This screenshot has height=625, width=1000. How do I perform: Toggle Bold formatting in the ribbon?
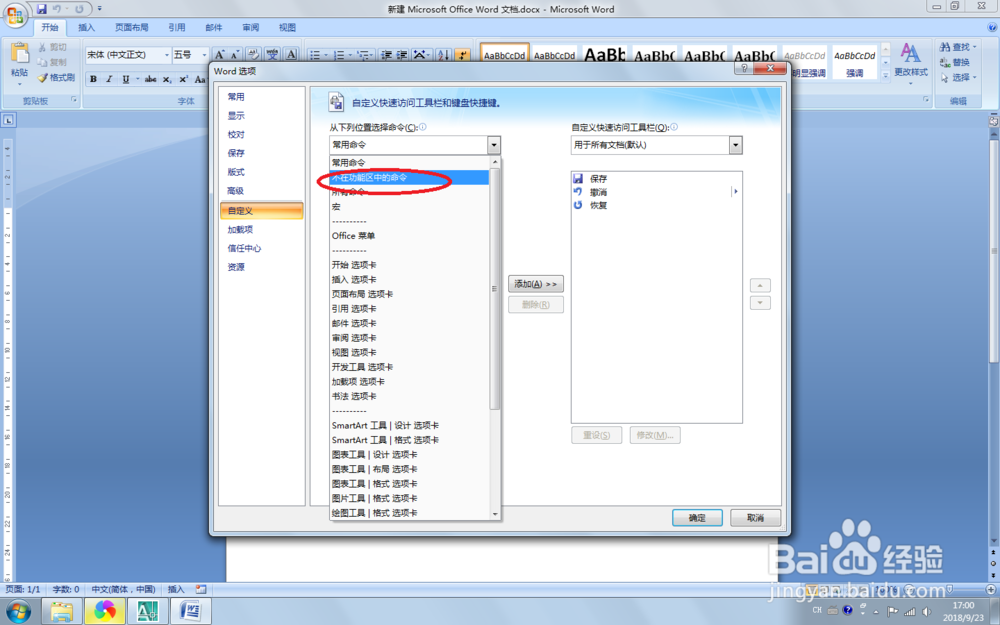[x=94, y=79]
